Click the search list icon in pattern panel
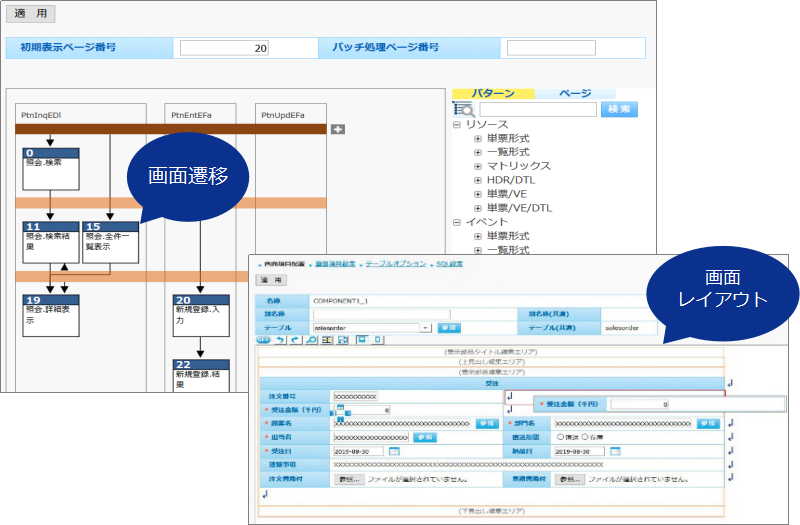The width and height of the screenshot is (800, 525). pyautogui.click(x=464, y=110)
